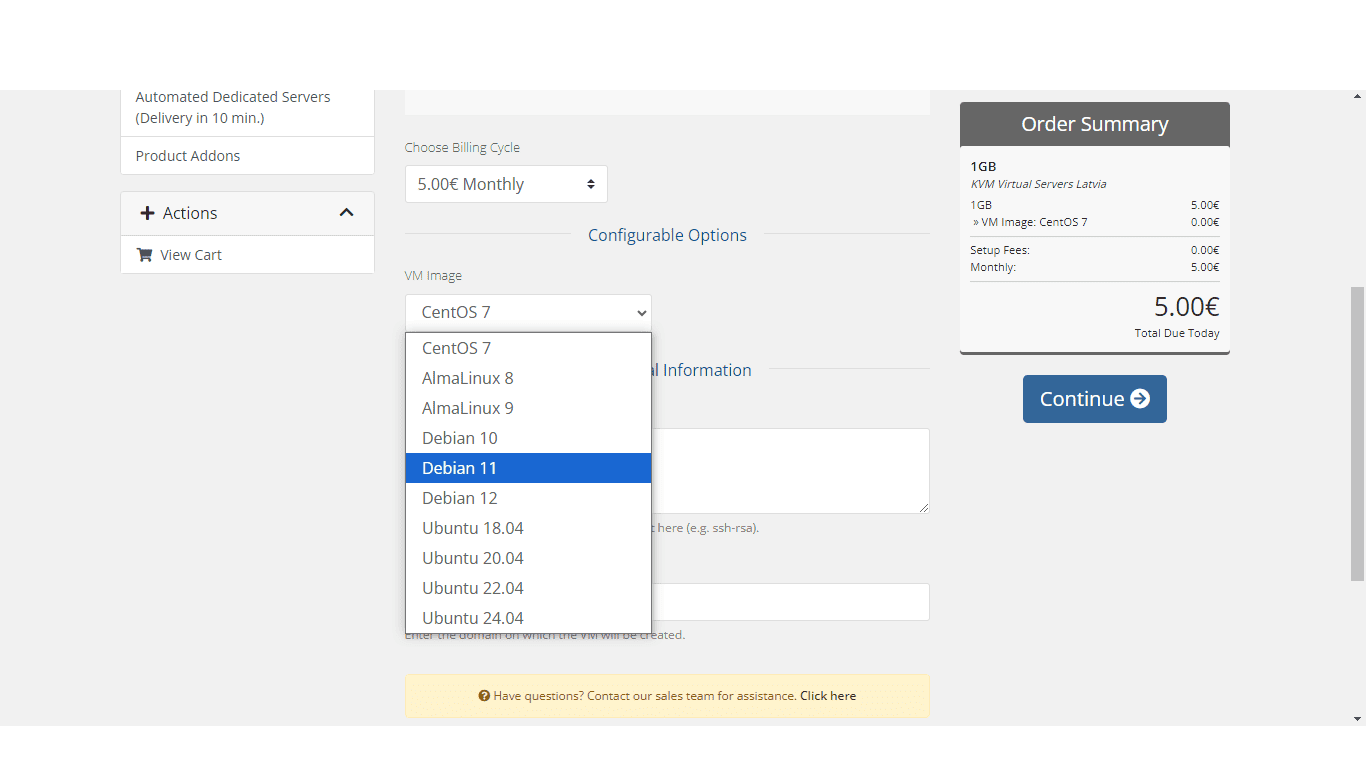Click the page scrollbar thumb
The image size is (1366, 768).
pos(1357,433)
